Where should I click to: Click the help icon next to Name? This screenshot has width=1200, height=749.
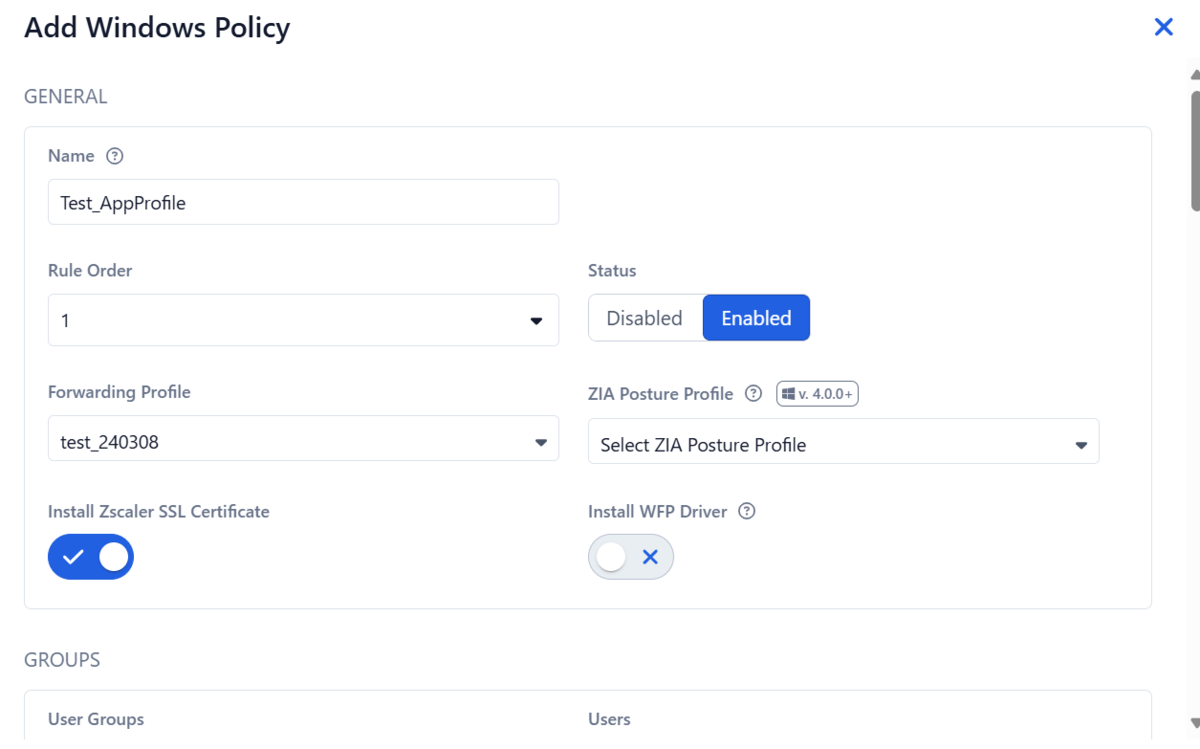115,156
